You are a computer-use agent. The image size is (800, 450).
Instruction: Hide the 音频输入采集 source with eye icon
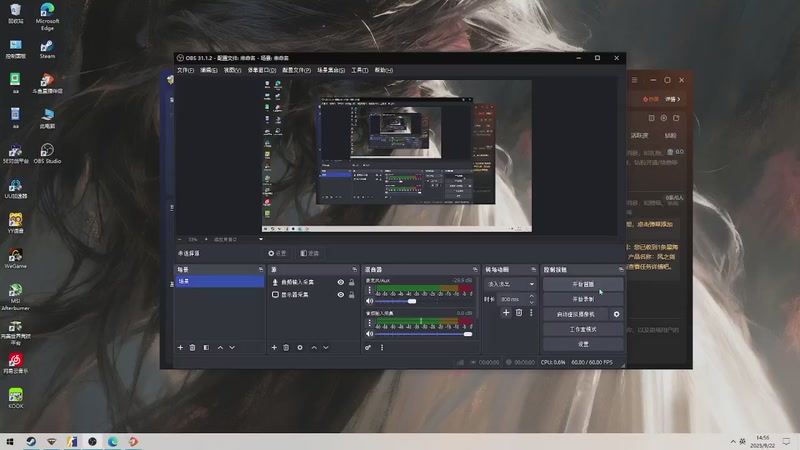point(341,282)
